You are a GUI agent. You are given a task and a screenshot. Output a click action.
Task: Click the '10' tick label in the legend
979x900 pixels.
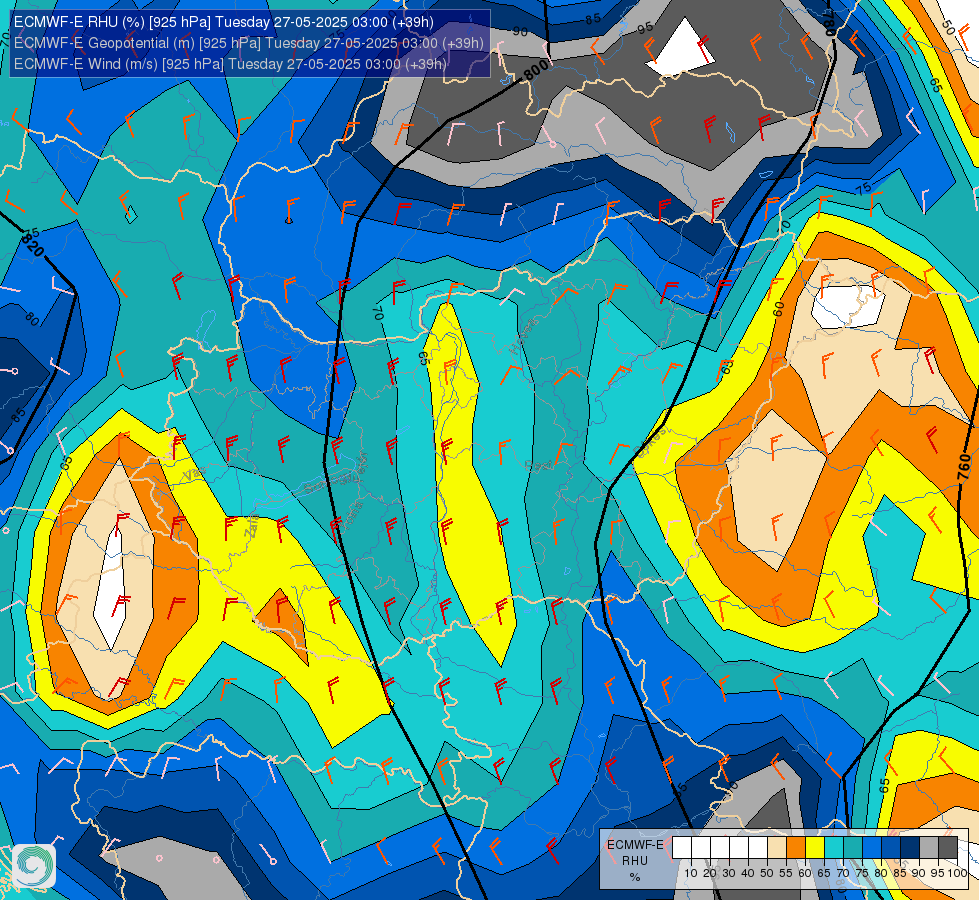click(x=691, y=873)
